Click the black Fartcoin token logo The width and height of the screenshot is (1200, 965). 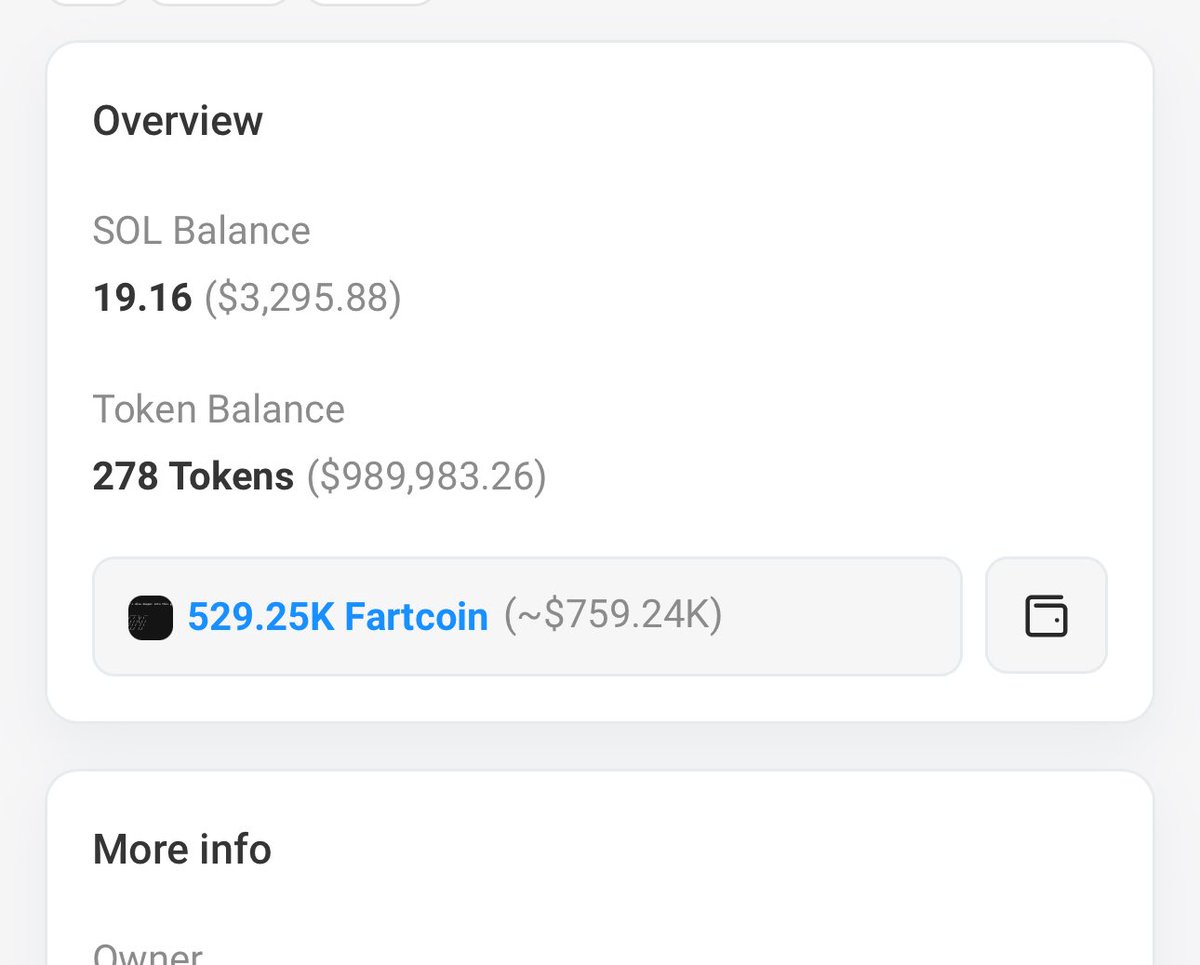(x=151, y=617)
